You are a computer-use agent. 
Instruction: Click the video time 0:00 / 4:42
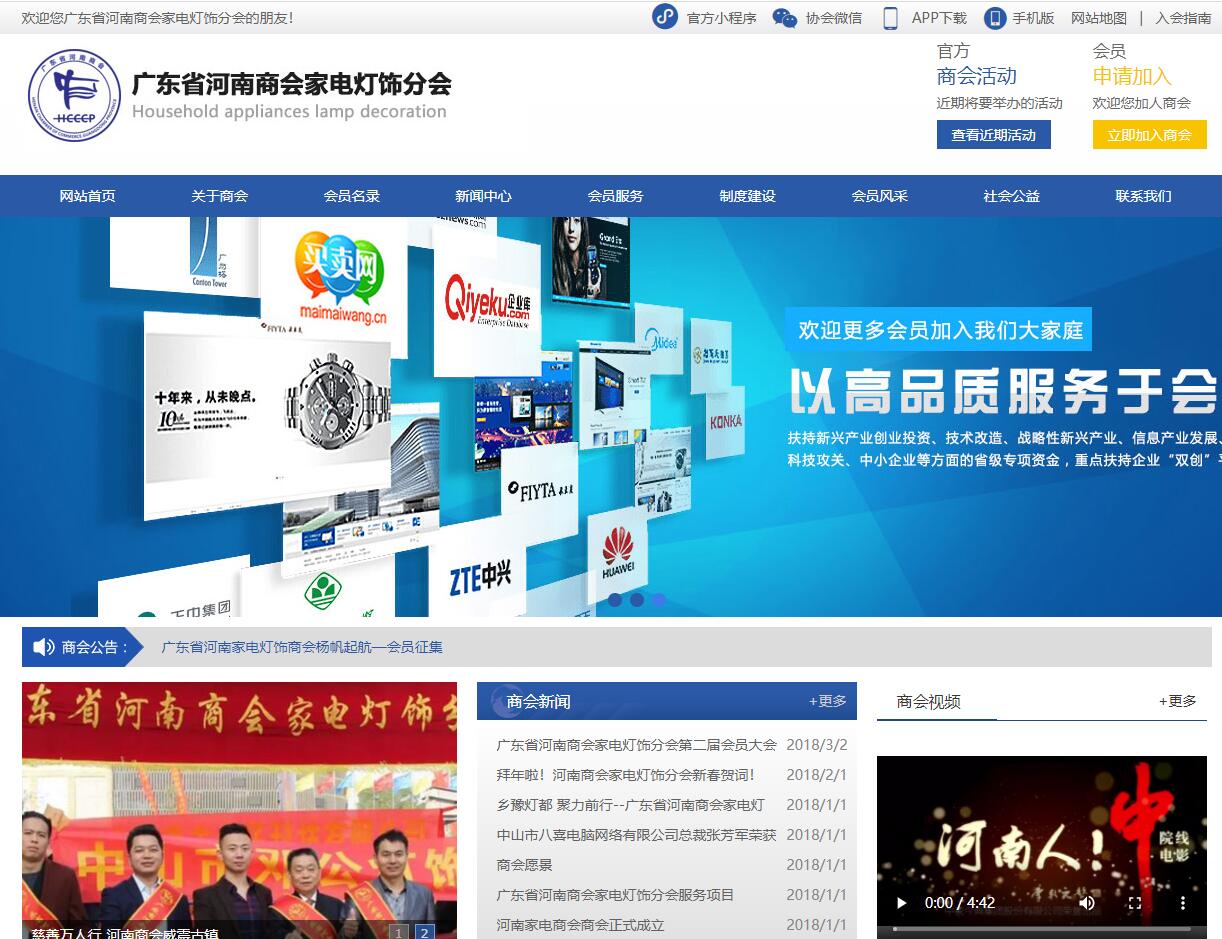960,903
